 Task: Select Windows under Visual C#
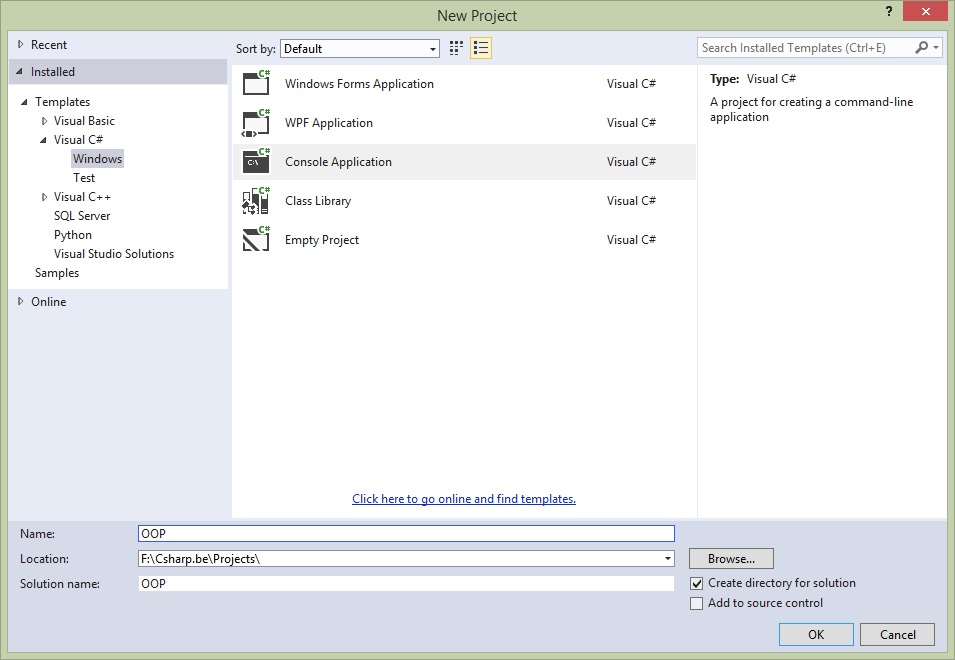97,158
